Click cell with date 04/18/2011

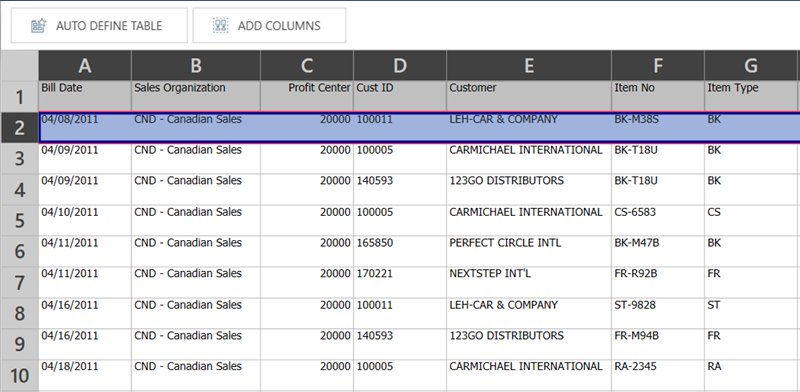click(85, 375)
